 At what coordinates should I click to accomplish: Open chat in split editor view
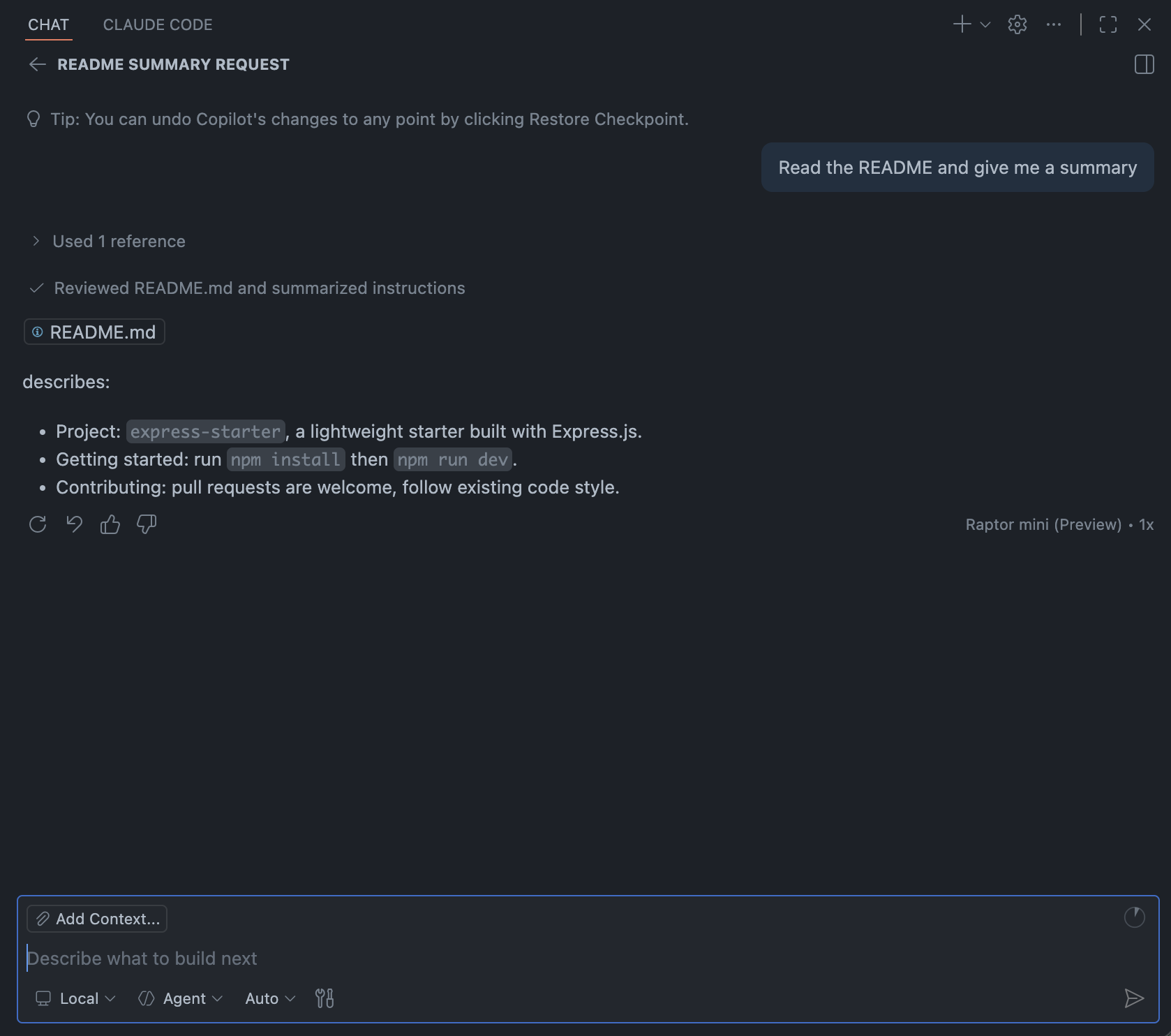click(x=1144, y=64)
